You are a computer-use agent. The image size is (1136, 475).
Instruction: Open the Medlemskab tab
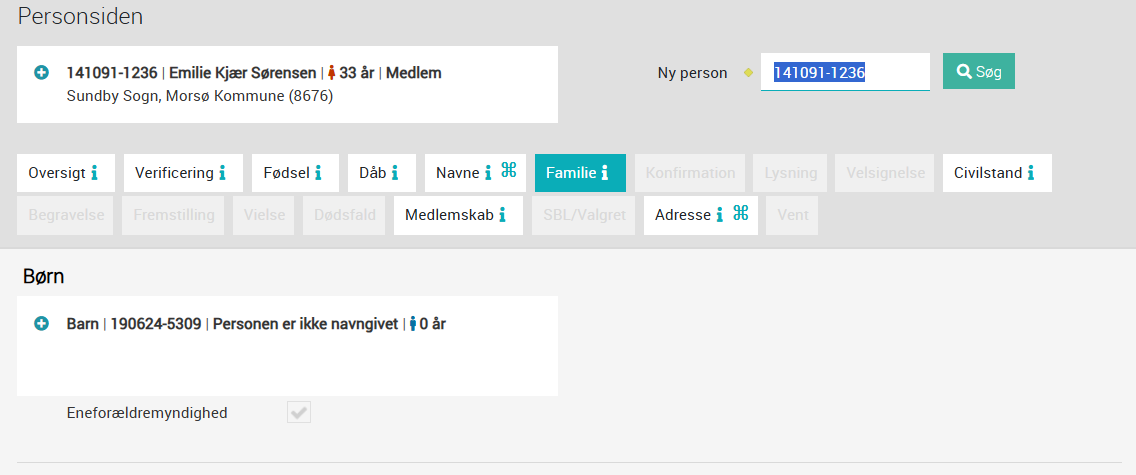tap(459, 215)
